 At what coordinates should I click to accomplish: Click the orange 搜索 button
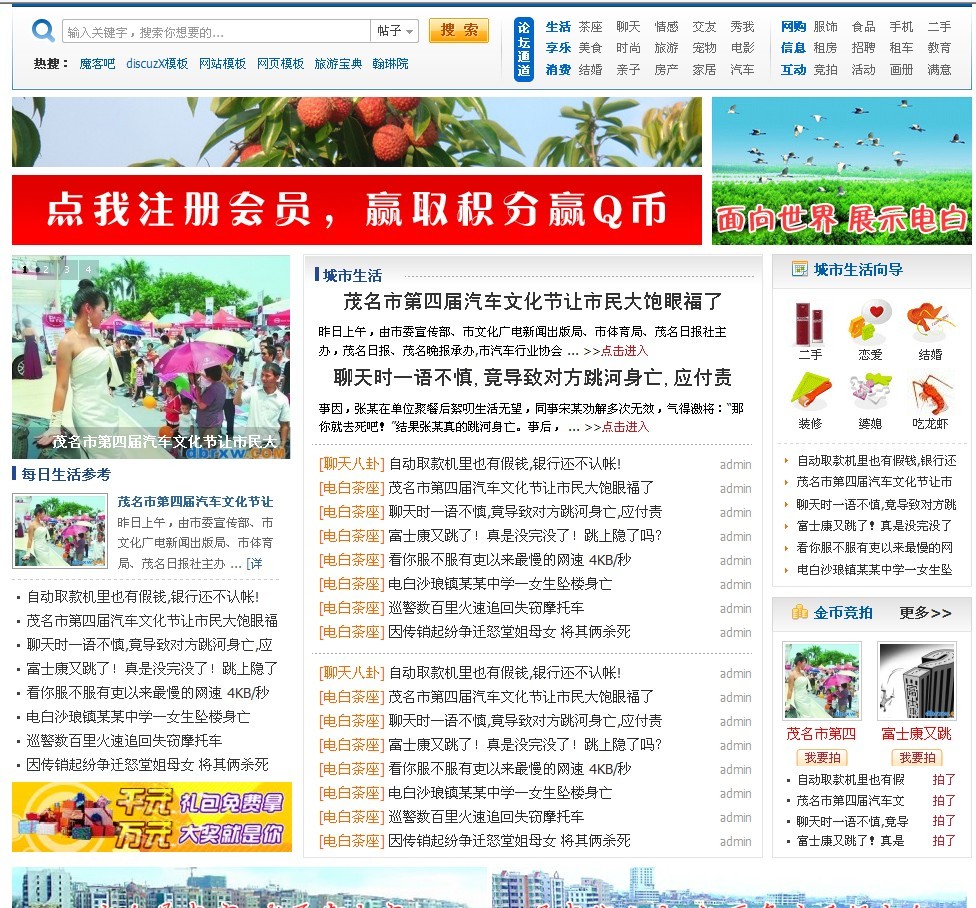click(459, 30)
